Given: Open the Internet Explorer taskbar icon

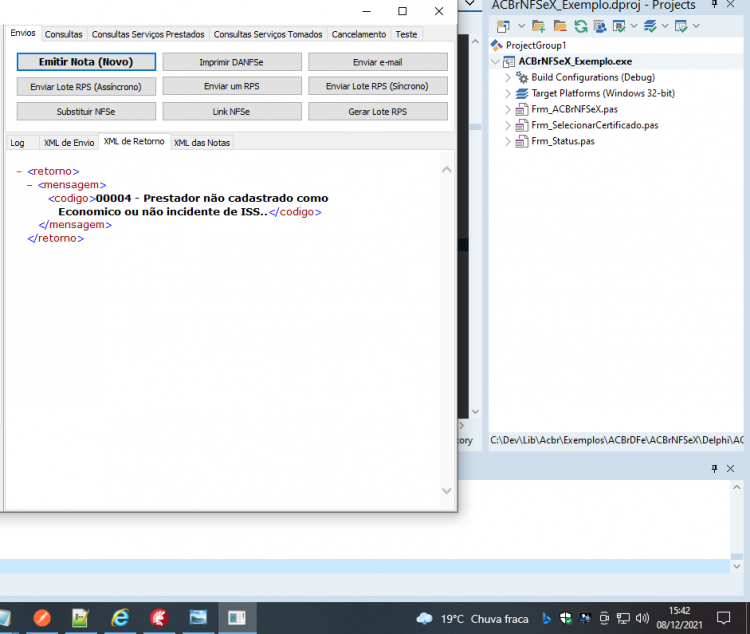Looking at the screenshot, I should tap(120, 618).
